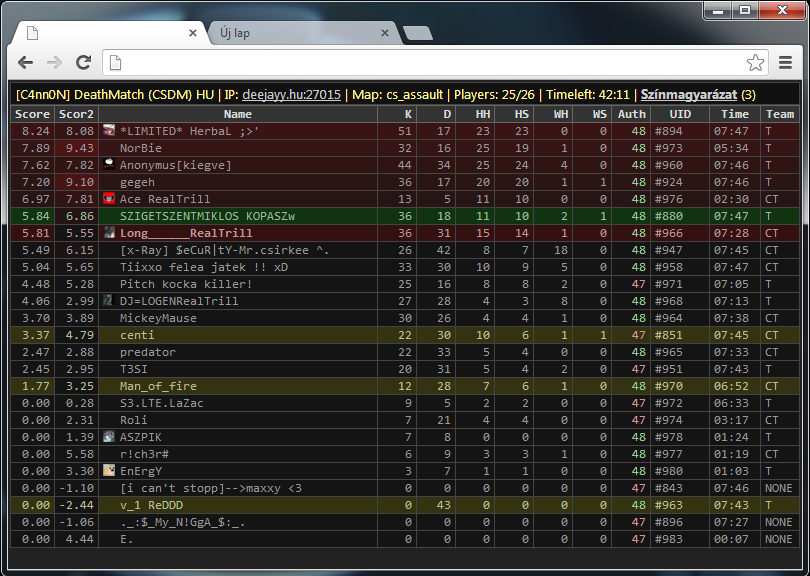Click the Team column header
The width and height of the screenshot is (810, 576).
779,114
